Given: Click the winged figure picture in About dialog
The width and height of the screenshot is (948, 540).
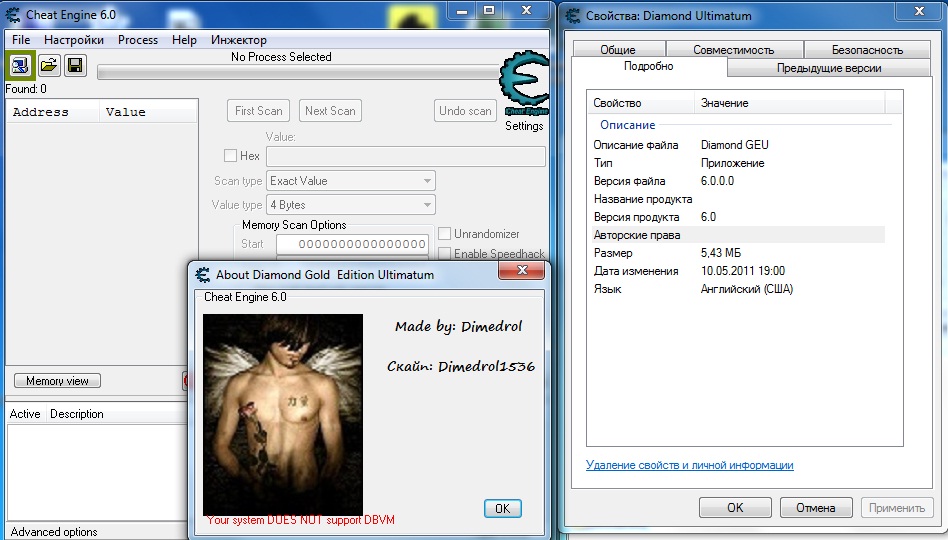Looking at the screenshot, I should 283,414.
